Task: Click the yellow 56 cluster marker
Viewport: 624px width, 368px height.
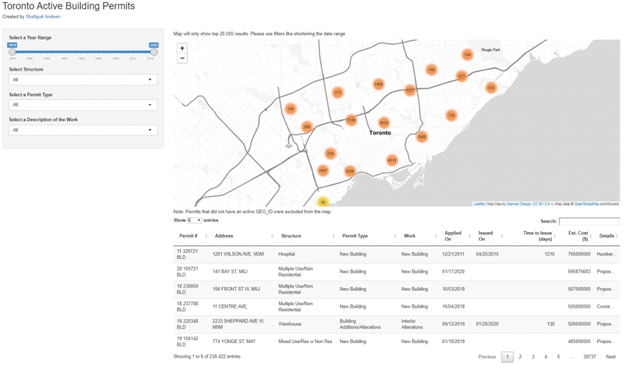Action: (x=323, y=202)
